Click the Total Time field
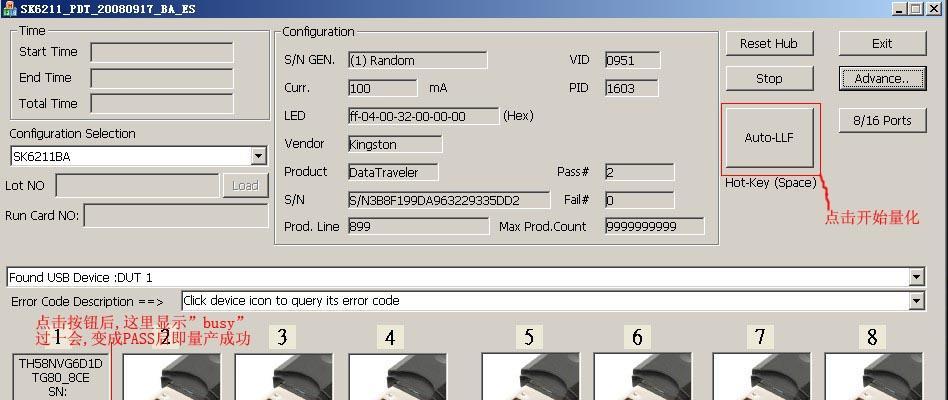 (162, 103)
